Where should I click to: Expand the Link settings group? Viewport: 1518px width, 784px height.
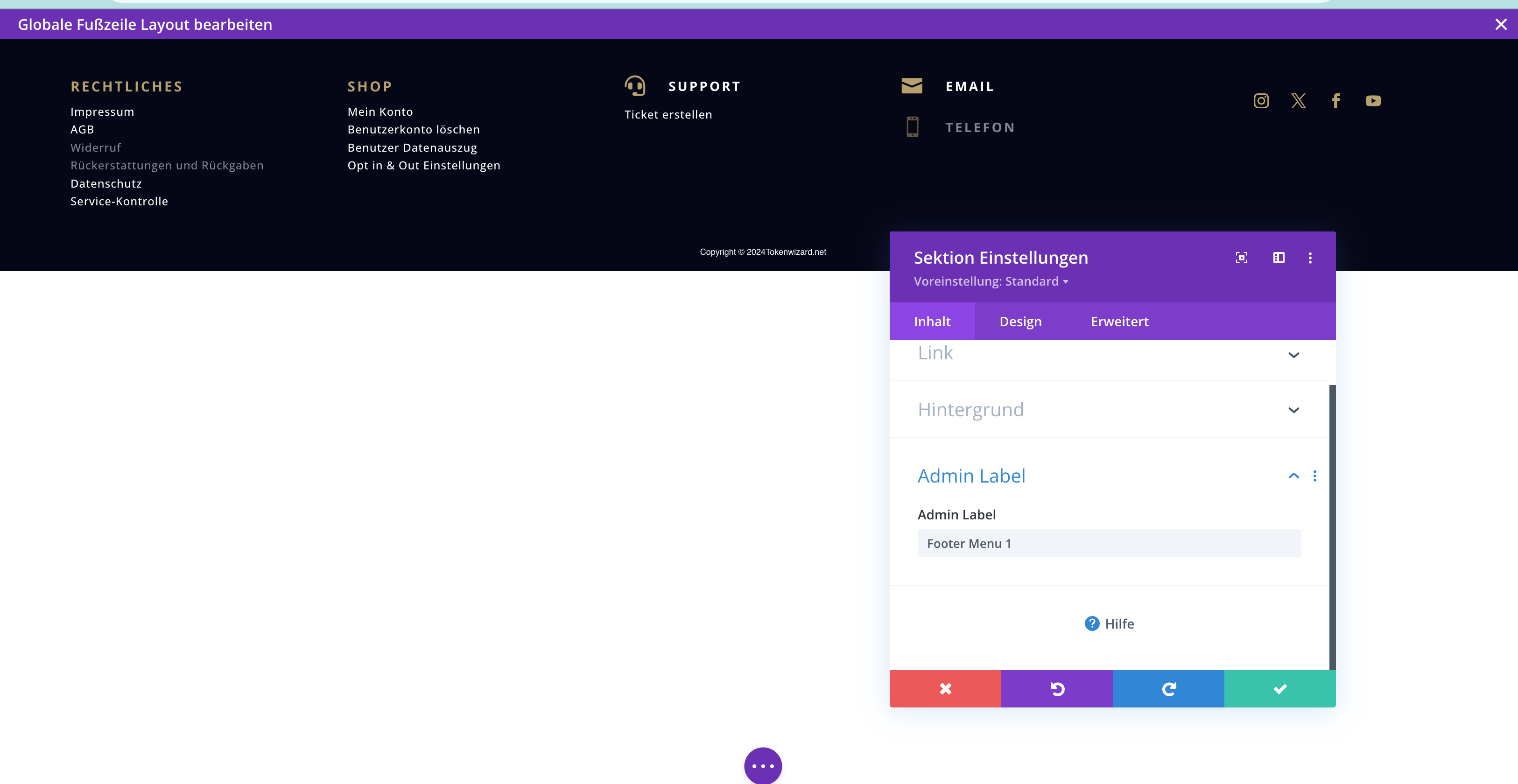1109,354
